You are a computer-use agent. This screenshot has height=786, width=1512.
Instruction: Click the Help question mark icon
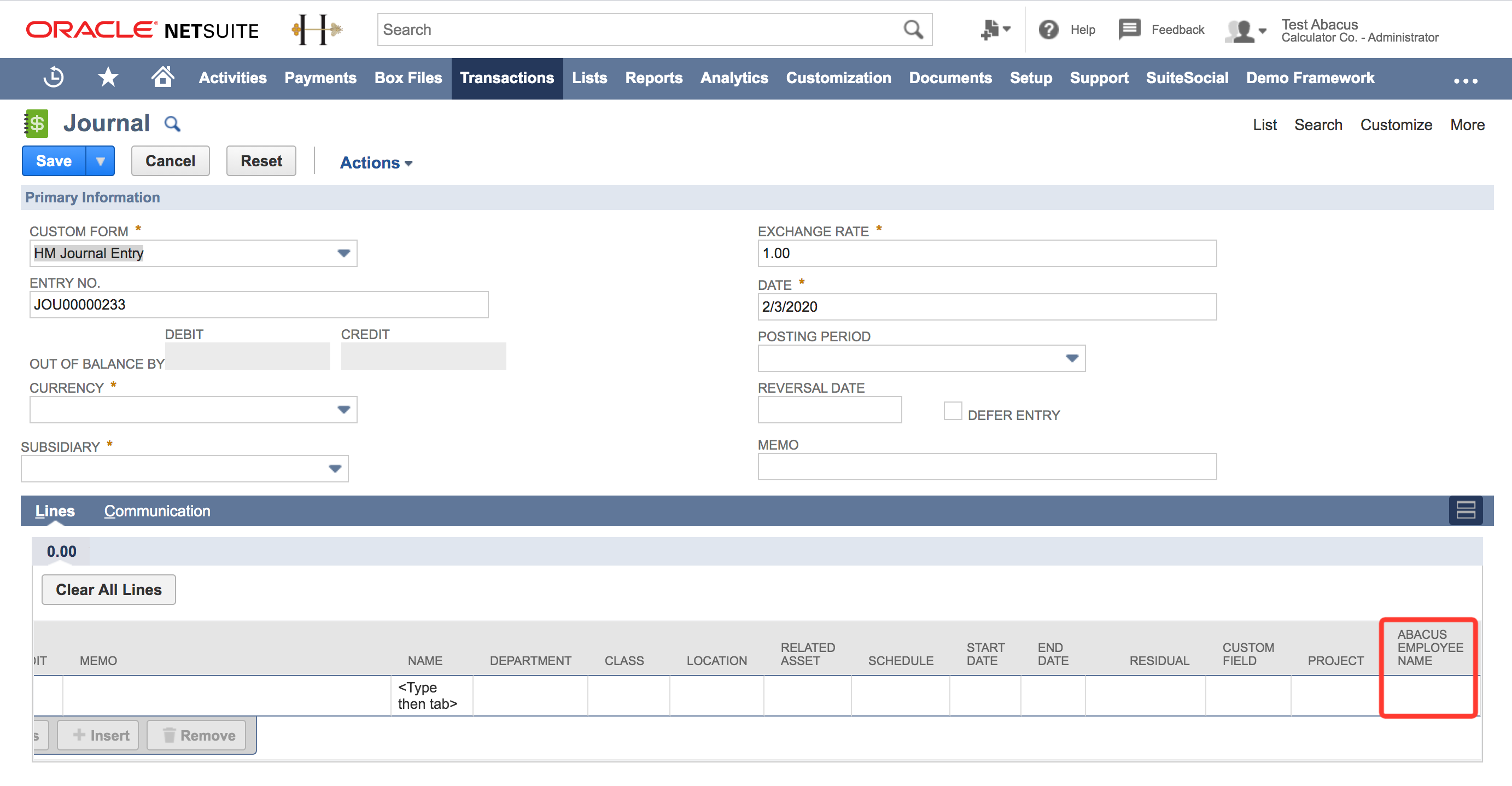(1049, 30)
